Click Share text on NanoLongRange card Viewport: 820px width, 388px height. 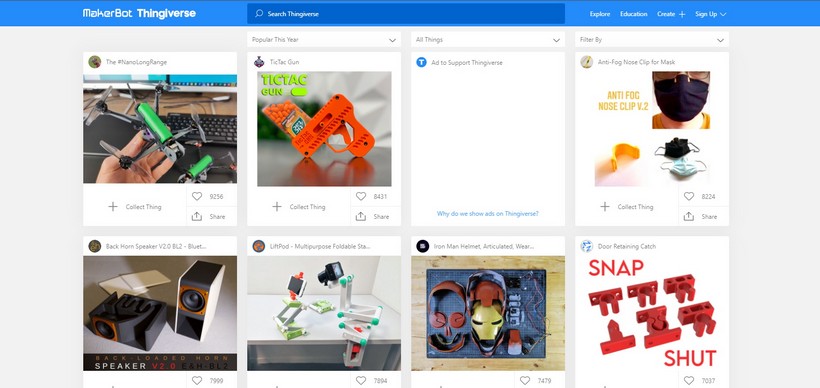(217, 216)
